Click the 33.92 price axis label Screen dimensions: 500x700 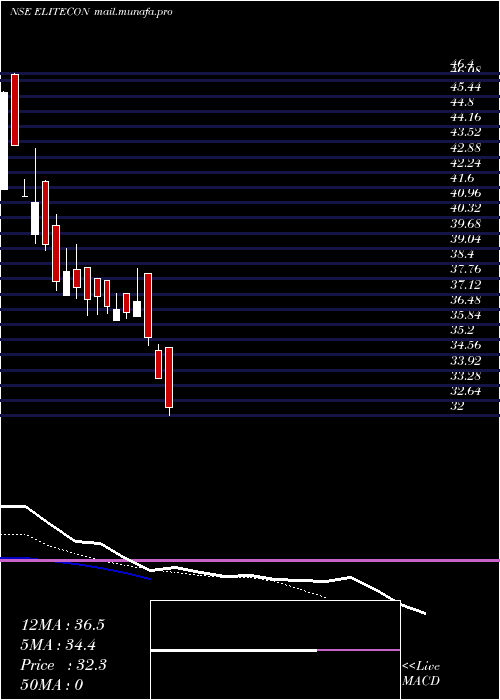466,360
